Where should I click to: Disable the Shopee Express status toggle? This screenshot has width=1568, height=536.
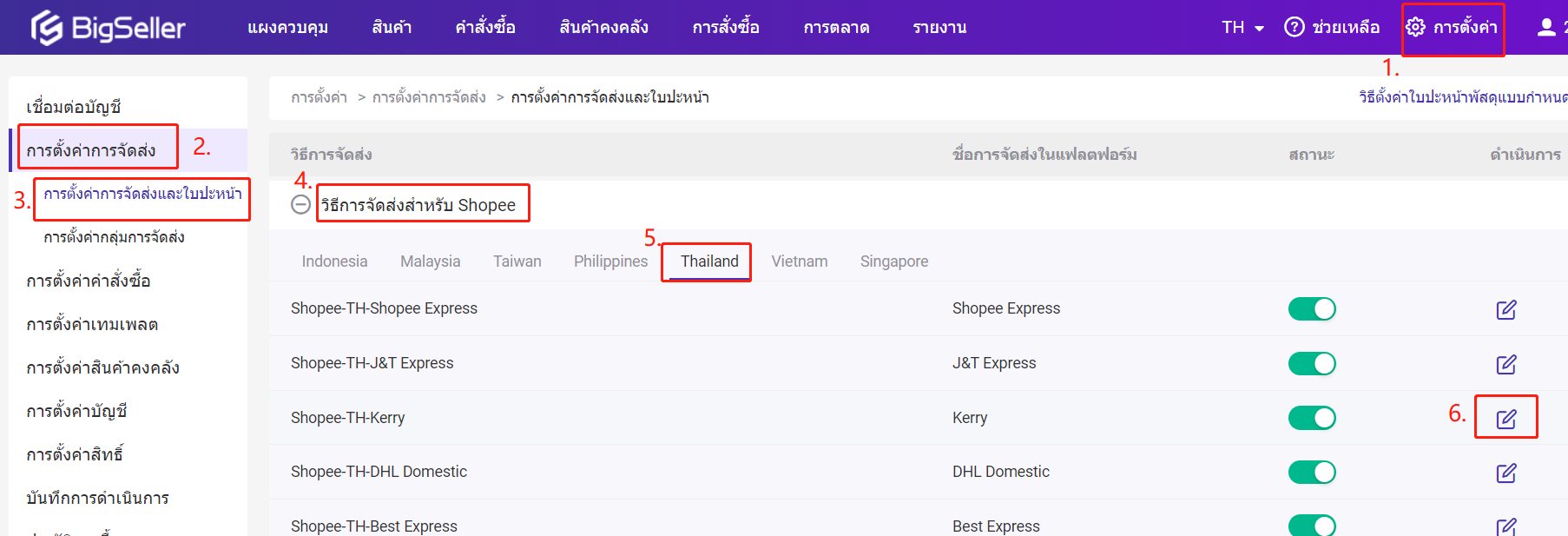1311,309
